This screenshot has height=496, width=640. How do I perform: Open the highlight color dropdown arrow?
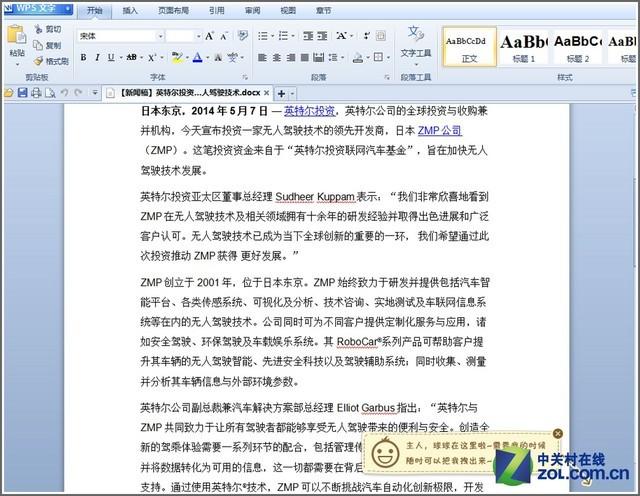point(187,58)
